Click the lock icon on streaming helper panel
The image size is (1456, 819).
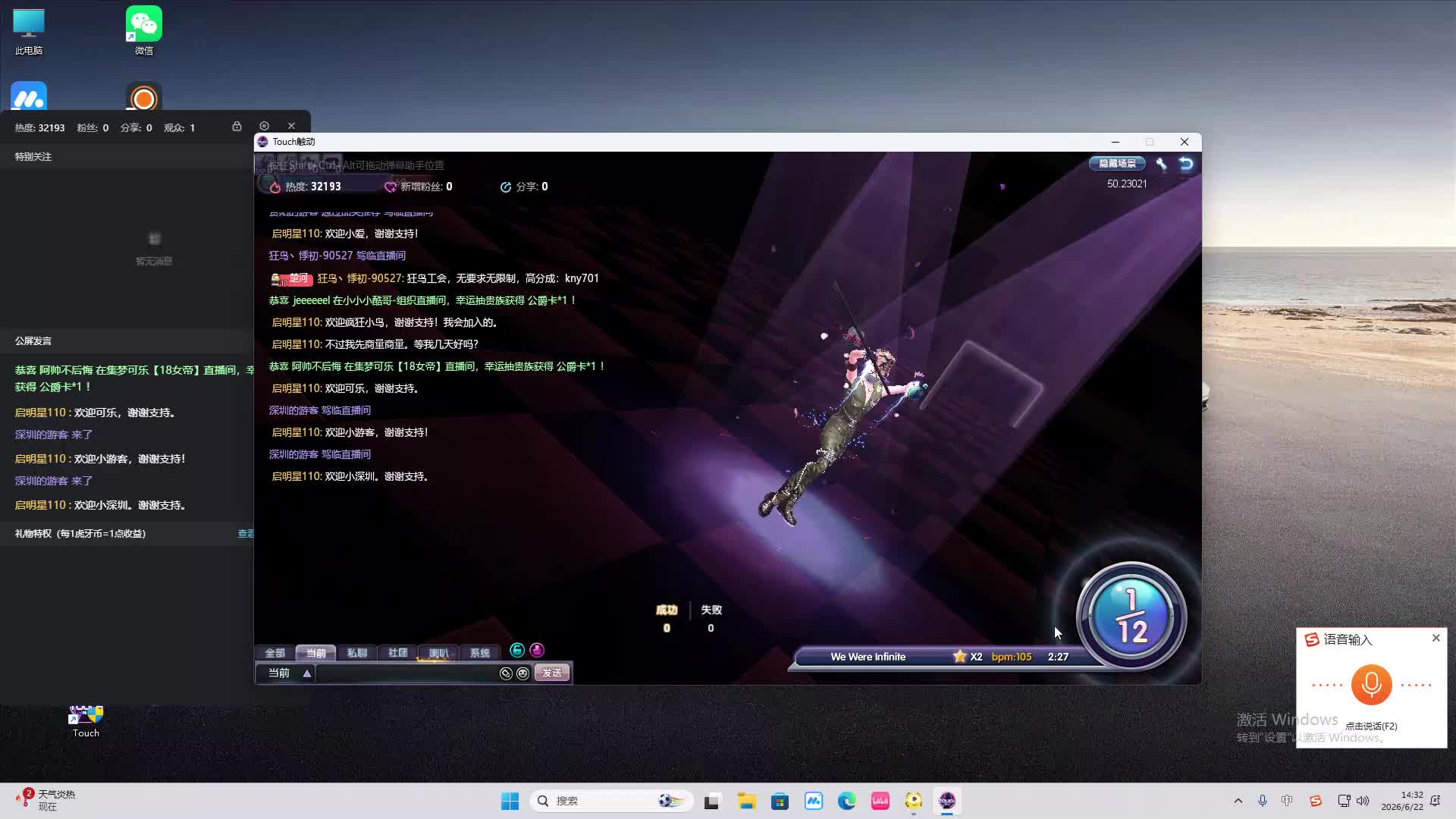(237, 126)
